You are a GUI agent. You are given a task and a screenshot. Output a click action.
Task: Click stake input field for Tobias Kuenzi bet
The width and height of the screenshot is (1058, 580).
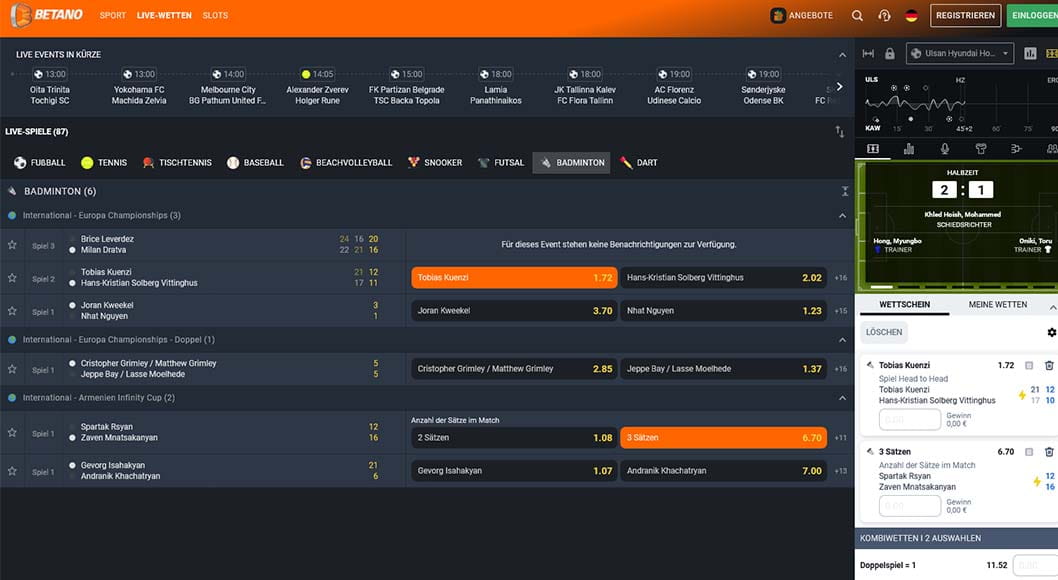click(x=909, y=420)
